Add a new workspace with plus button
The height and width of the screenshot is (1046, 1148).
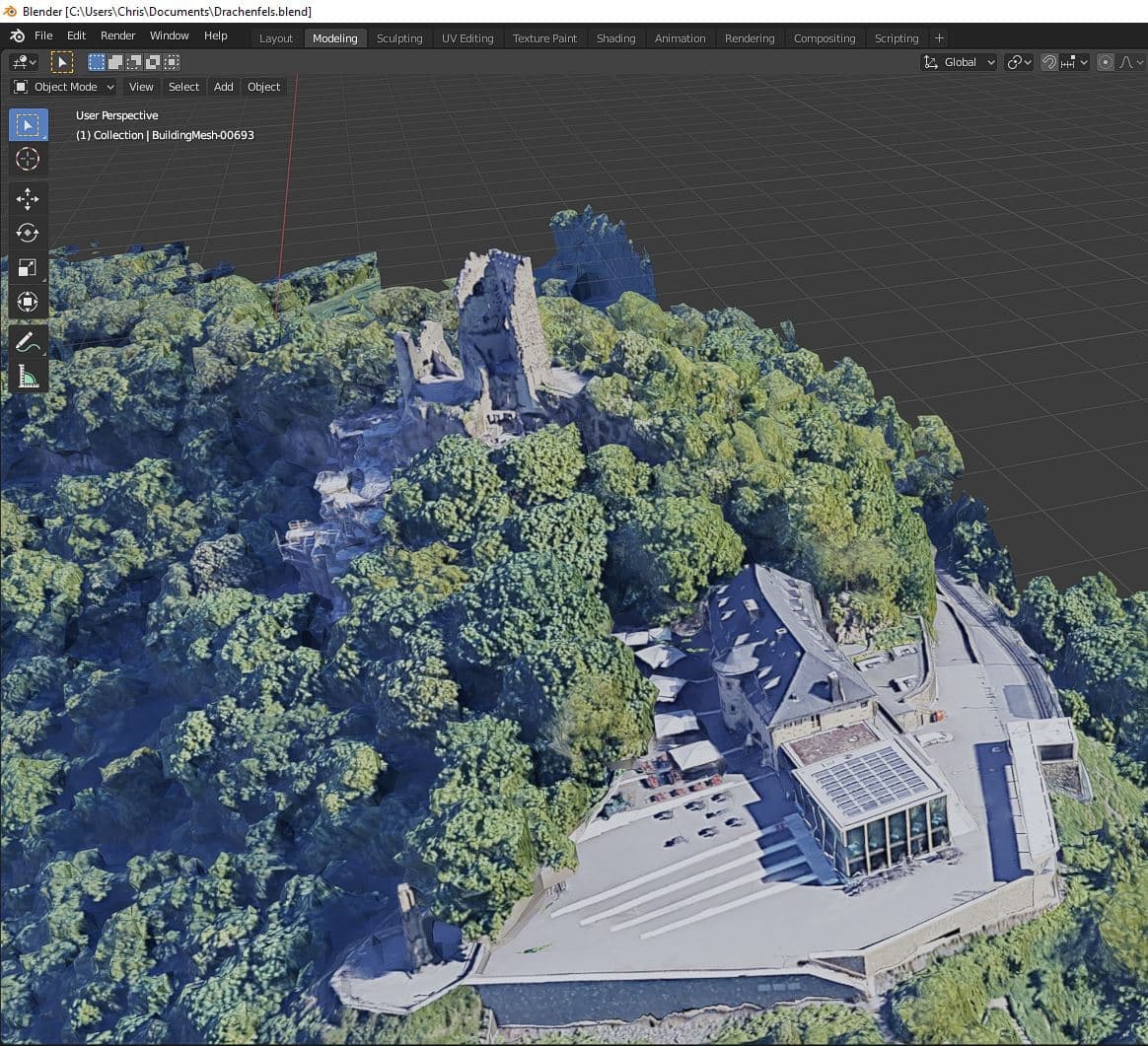pos(939,37)
